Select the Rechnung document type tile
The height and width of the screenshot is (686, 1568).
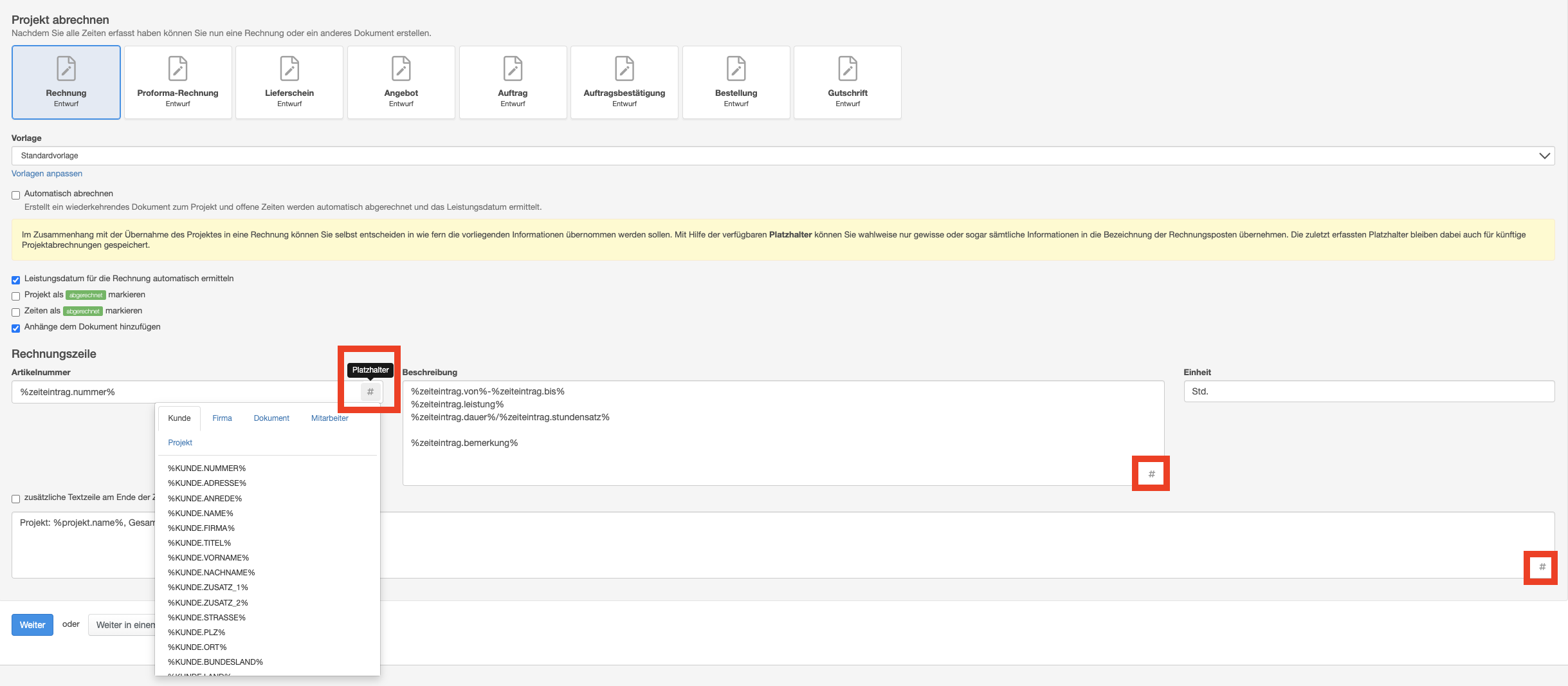pyautogui.click(x=66, y=82)
